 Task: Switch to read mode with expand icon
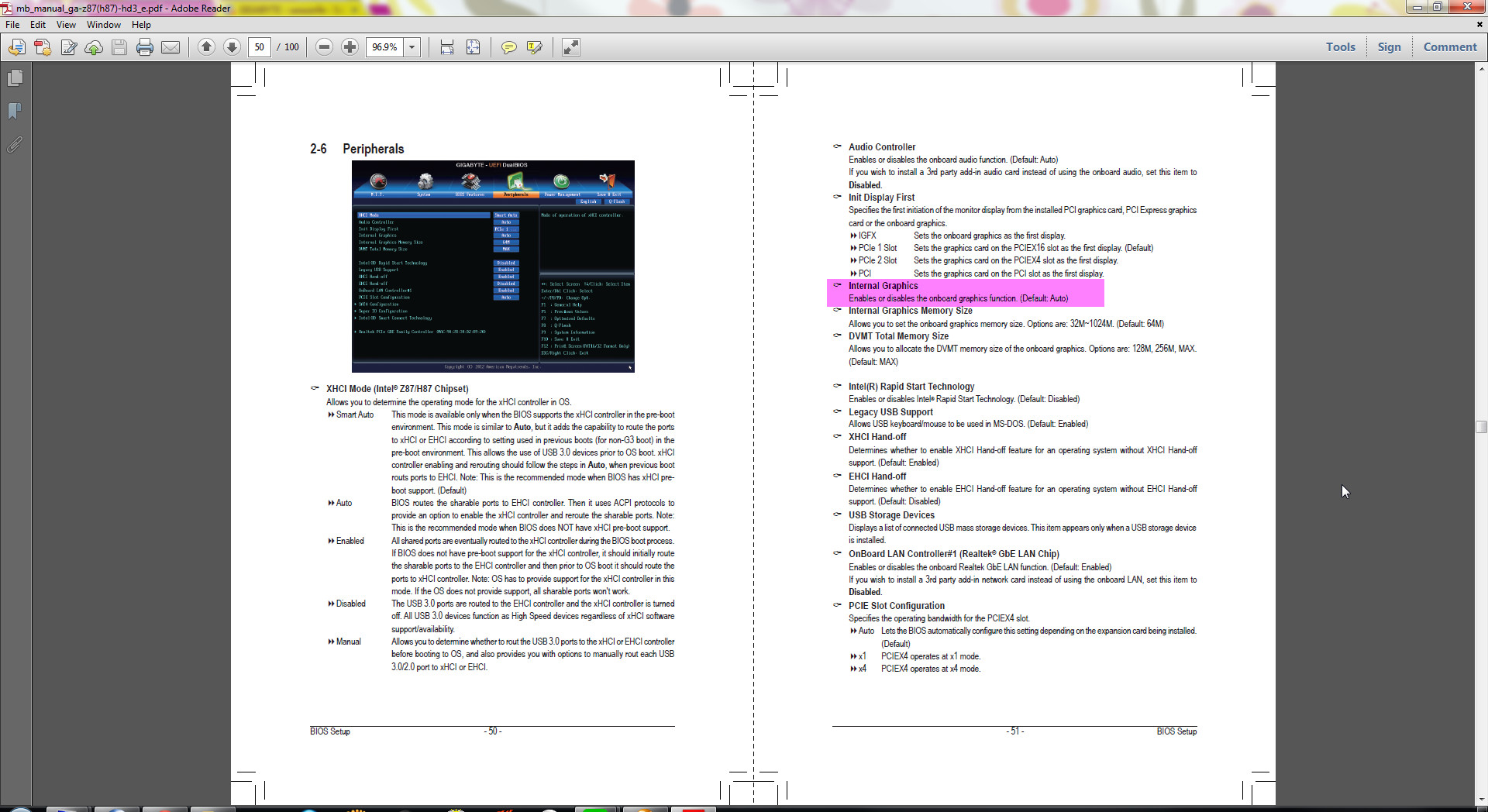(x=570, y=47)
